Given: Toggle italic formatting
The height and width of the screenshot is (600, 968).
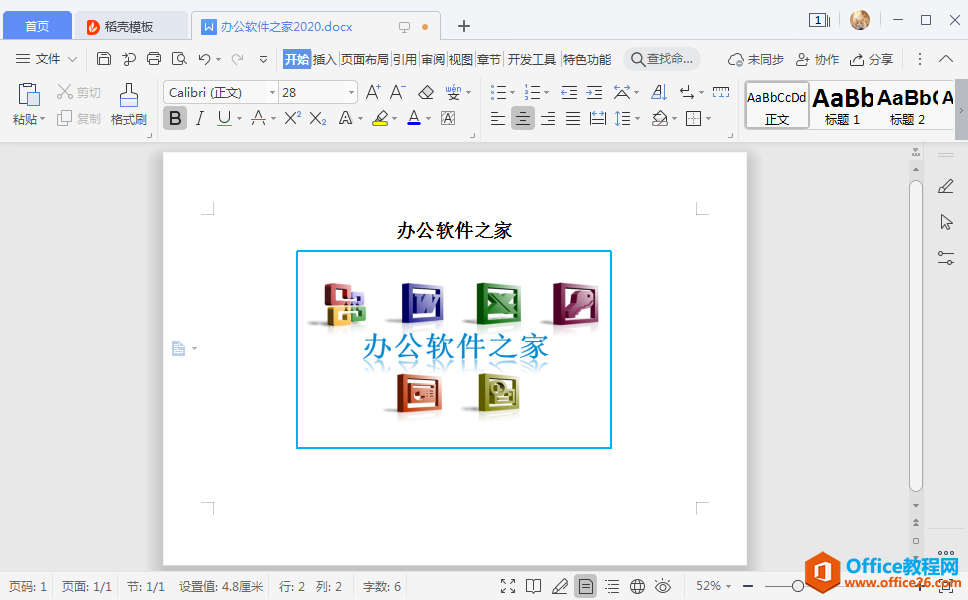Looking at the screenshot, I should 199,119.
